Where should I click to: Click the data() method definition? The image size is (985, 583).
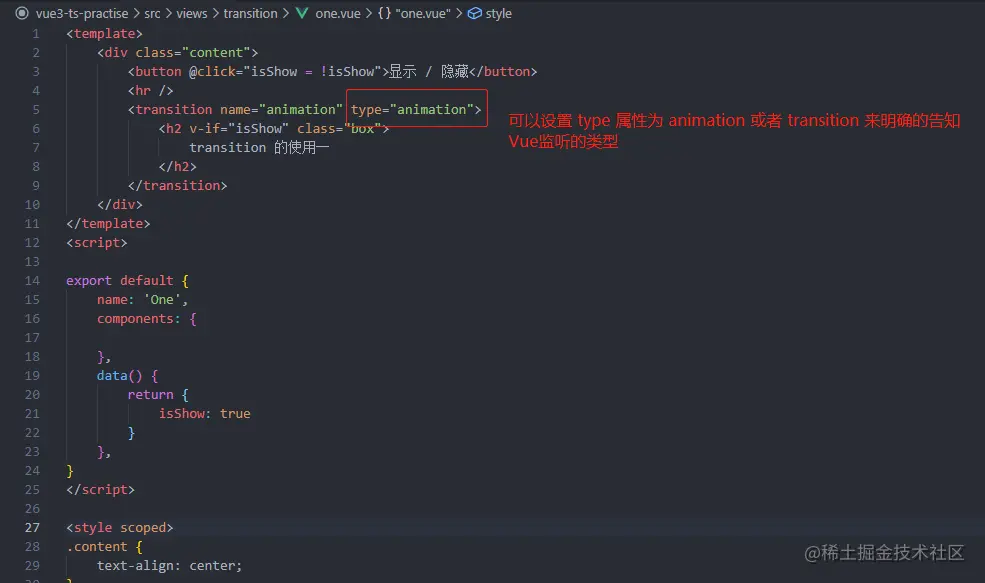tap(119, 376)
